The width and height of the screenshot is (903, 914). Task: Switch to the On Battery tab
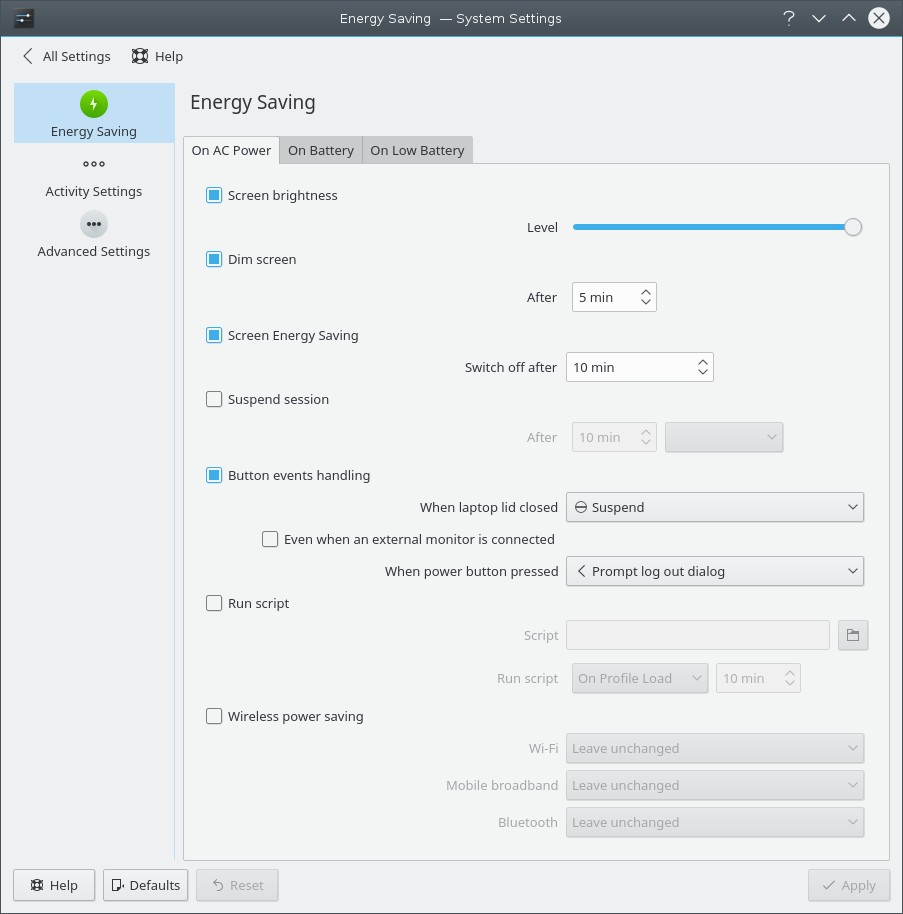click(321, 150)
